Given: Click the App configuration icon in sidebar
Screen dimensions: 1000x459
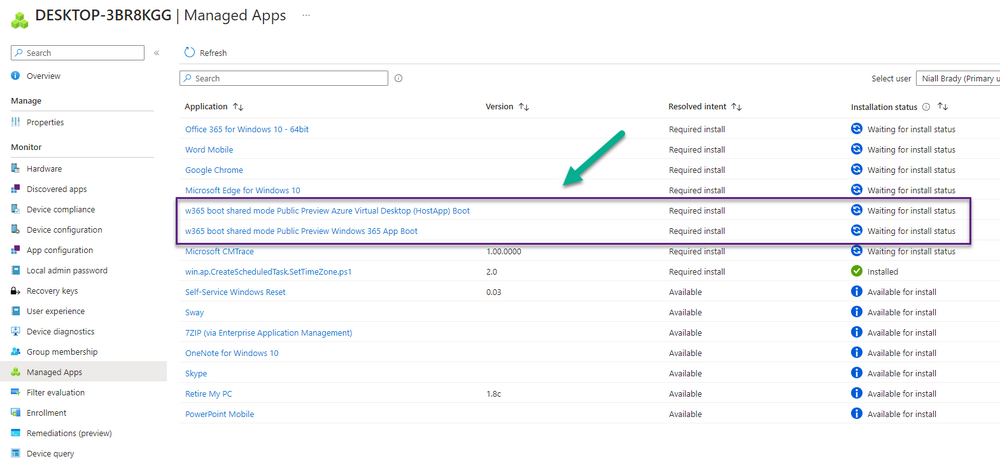Looking at the screenshot, I should (x=16, y=251).
